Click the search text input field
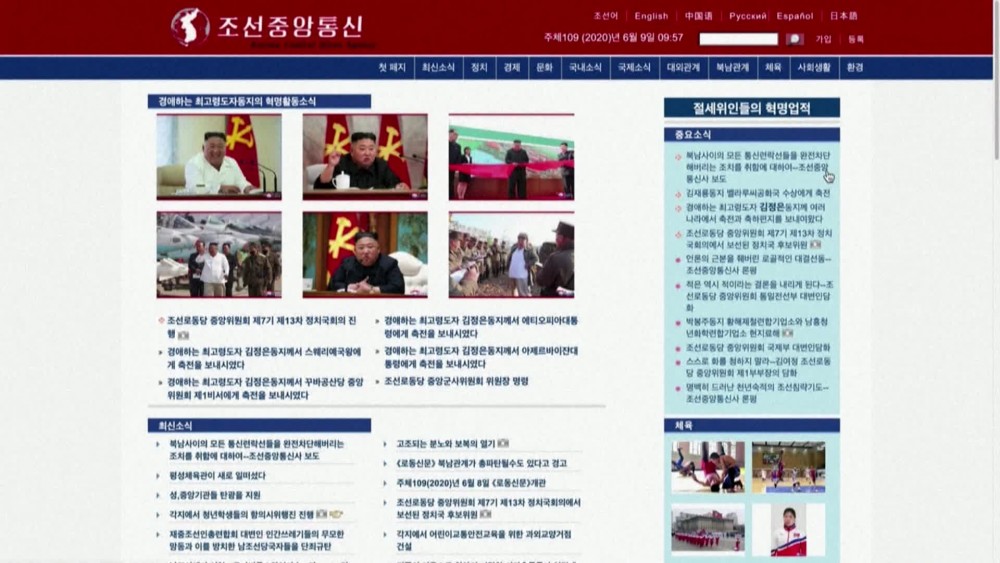The height and width of the screenshot is (563, 1000). (738, 39)
